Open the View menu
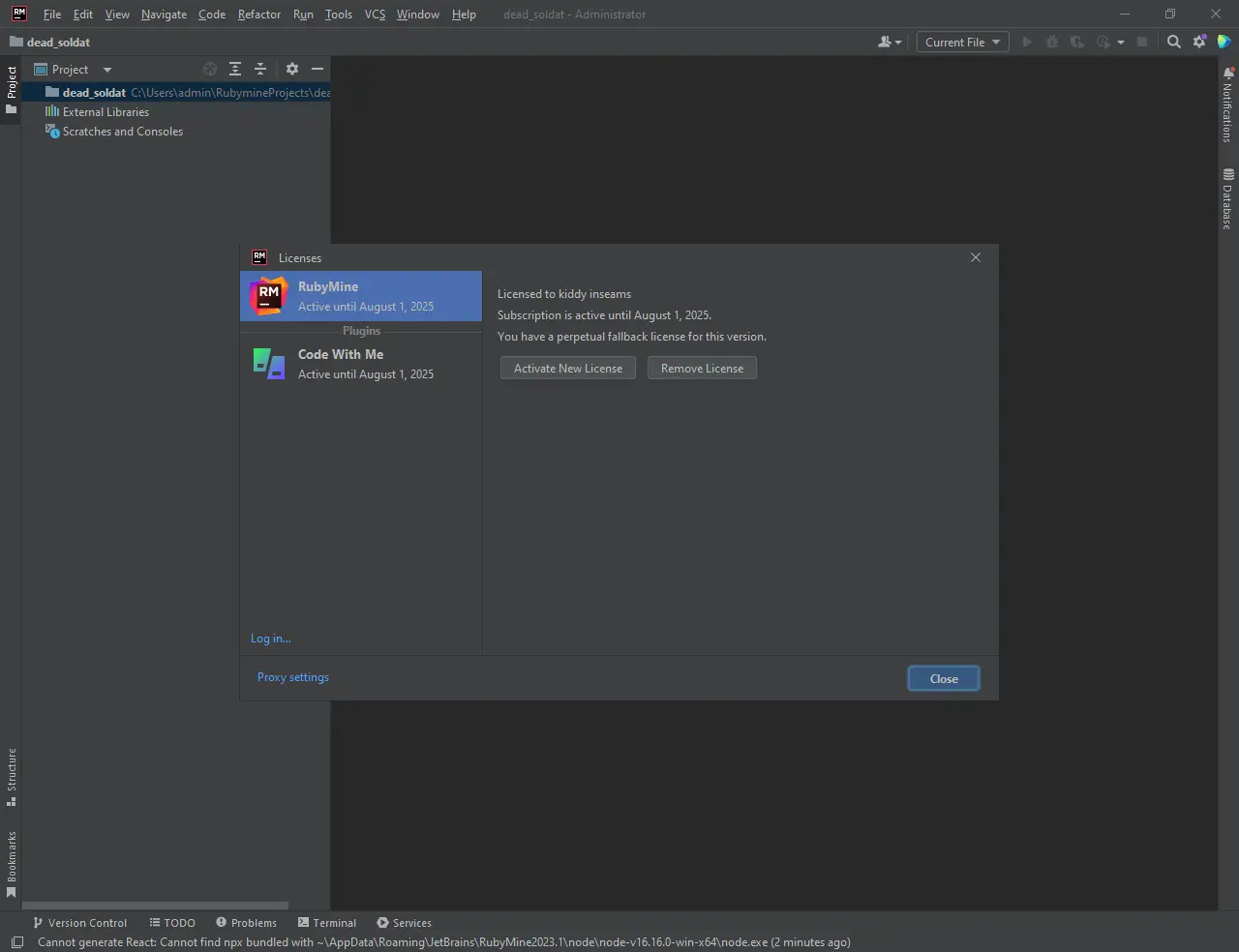Image resolution: width=1239 pixels, height=952 pixels. 117,14
